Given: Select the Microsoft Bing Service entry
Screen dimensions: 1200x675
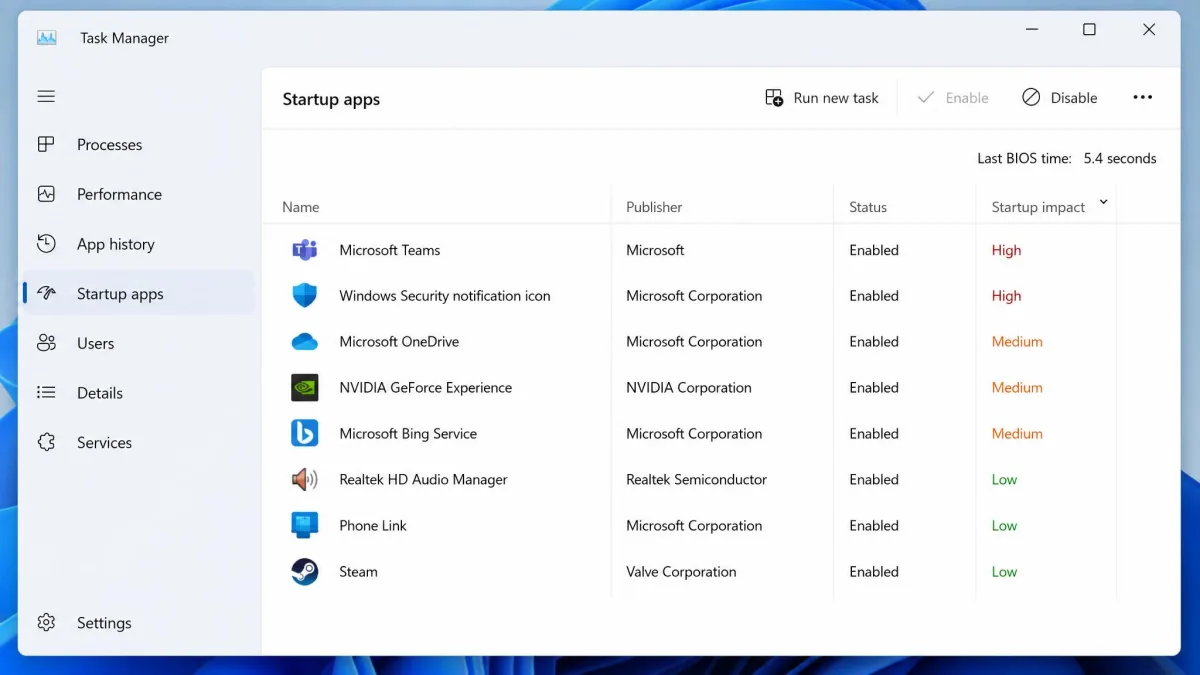Looking at the screenshot, I should [x=408, y=434].
